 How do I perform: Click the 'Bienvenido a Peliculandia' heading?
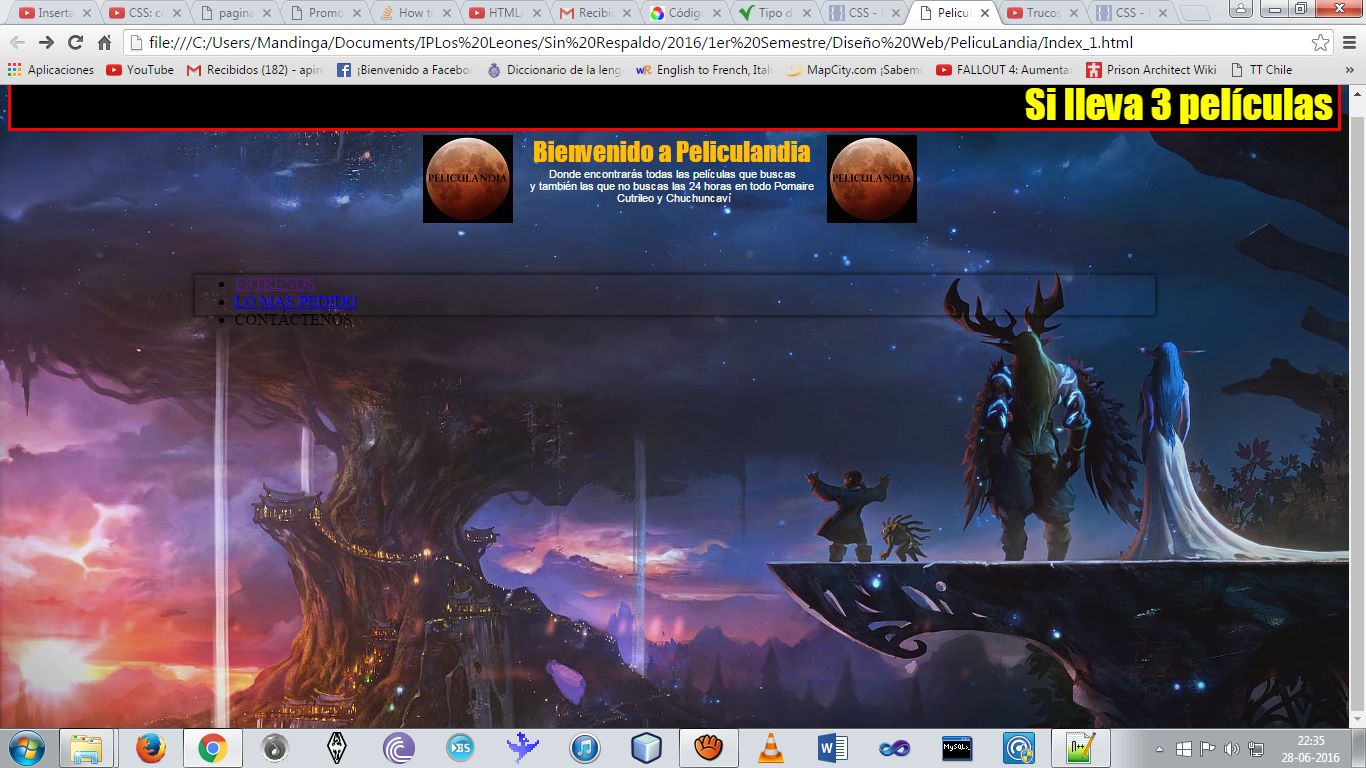click(x=671, y=152)
